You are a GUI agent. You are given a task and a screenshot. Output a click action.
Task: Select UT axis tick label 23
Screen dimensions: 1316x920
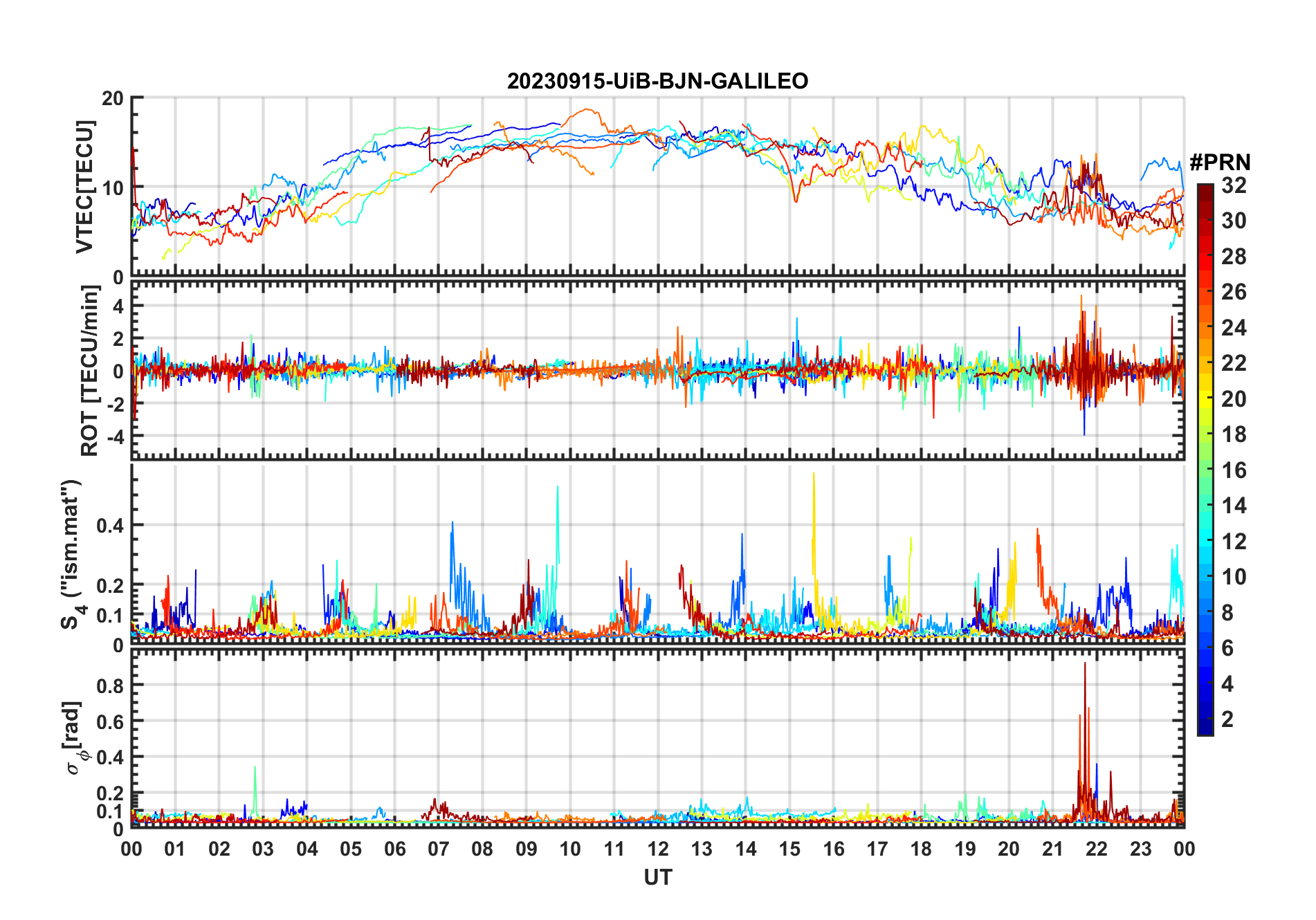[1141, 849]
